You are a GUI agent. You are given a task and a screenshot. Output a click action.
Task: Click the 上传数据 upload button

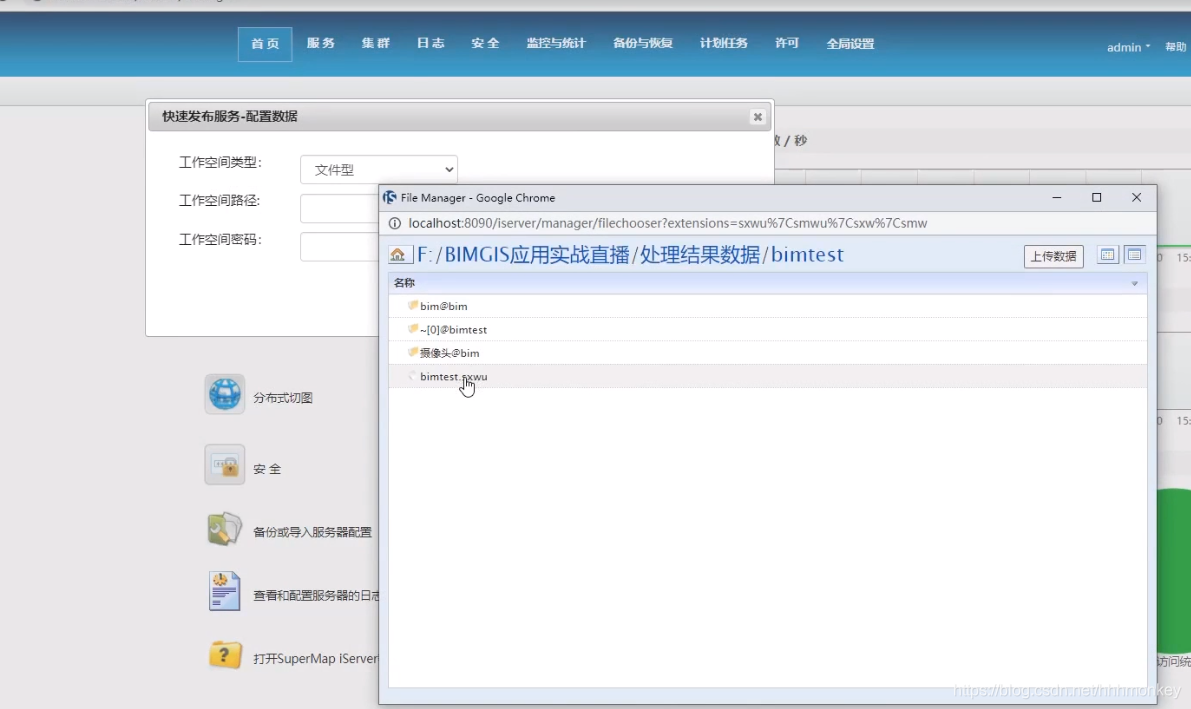pyautogui.click(x=1054, y=256)
